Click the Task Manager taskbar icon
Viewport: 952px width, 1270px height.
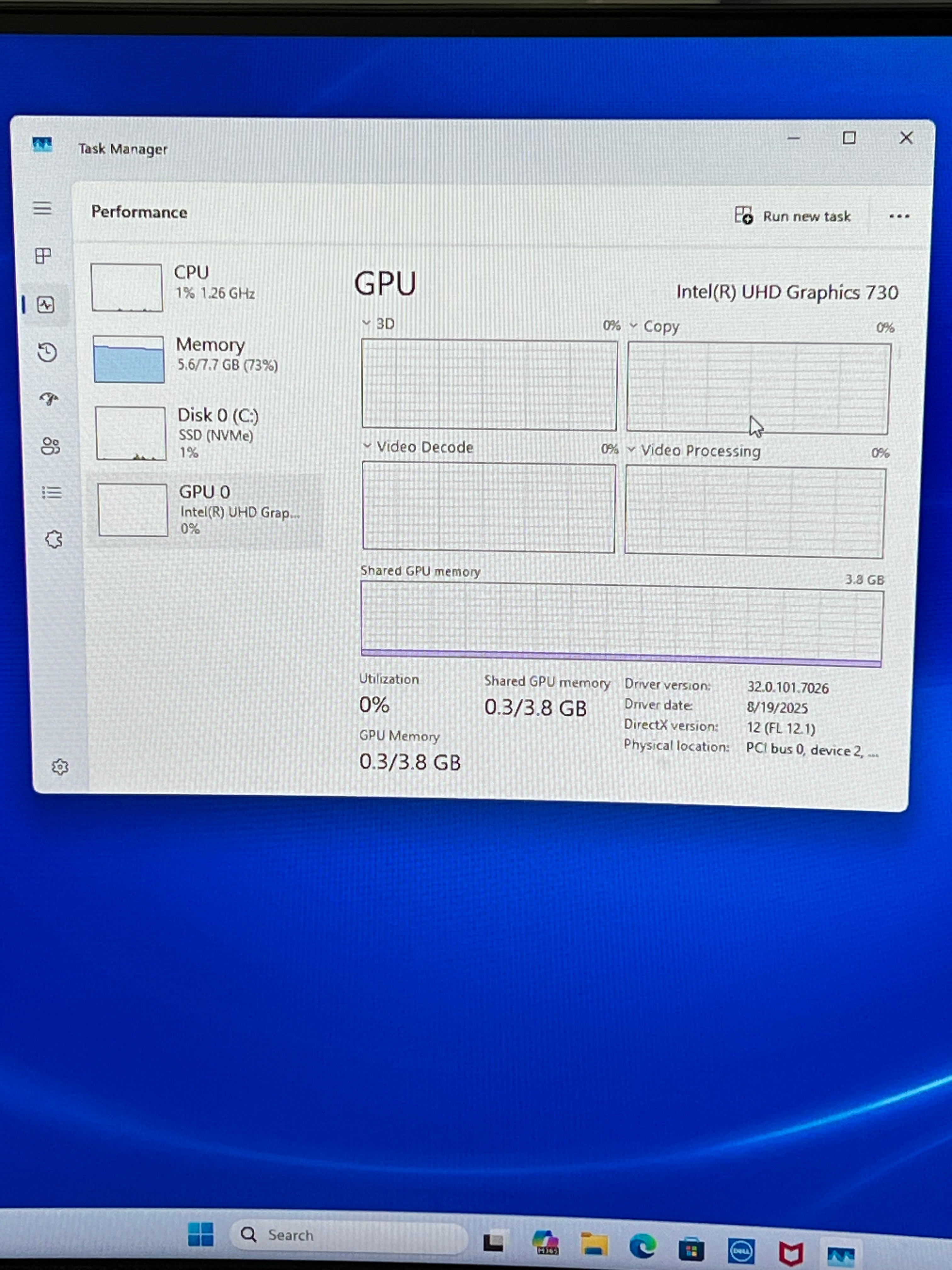(841, 1255)
